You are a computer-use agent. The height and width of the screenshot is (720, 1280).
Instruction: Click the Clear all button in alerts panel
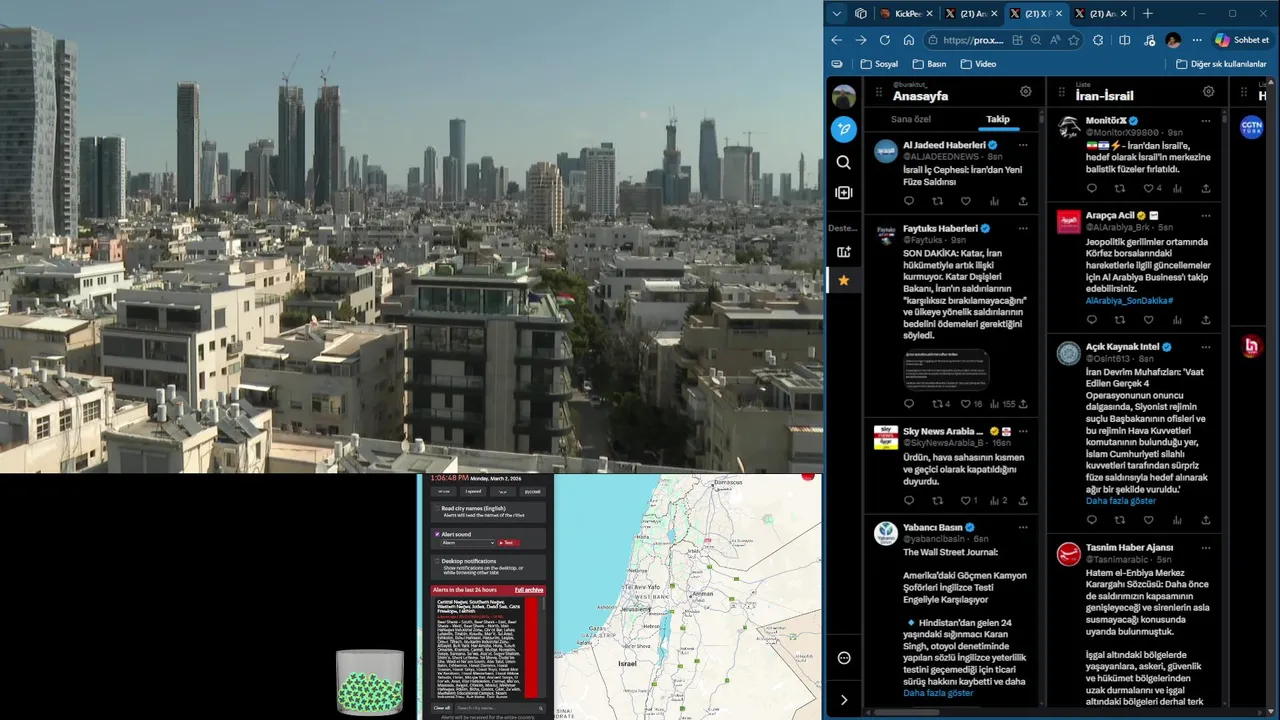point(441,708)
